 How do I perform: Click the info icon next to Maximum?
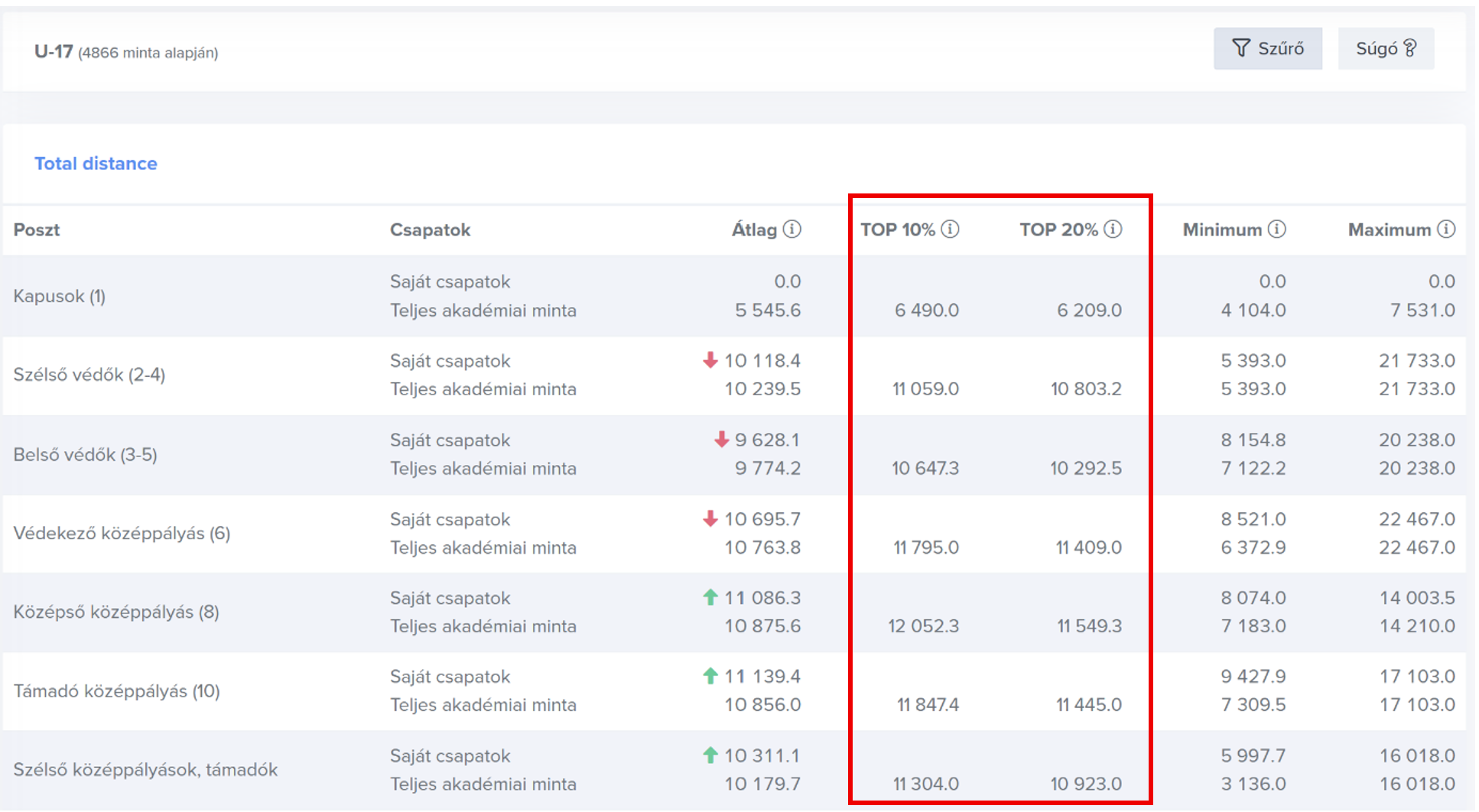(1446, 229)
